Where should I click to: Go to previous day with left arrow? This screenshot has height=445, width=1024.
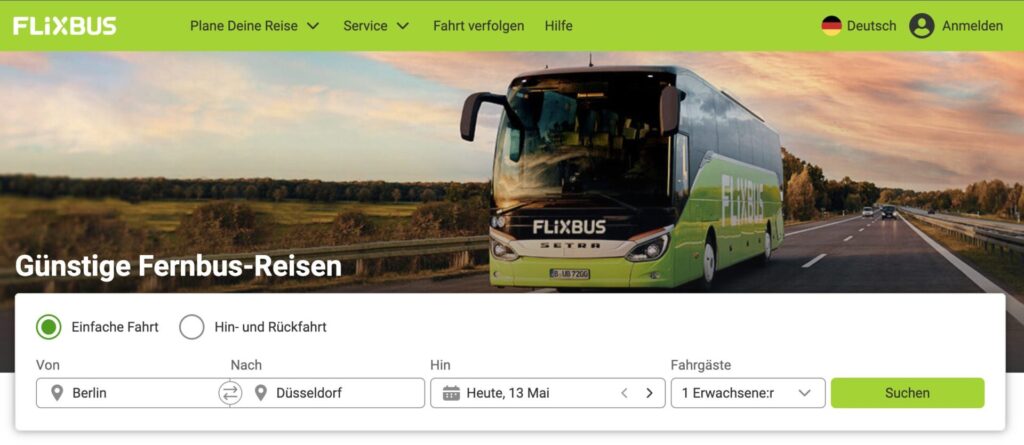(624, 393)
